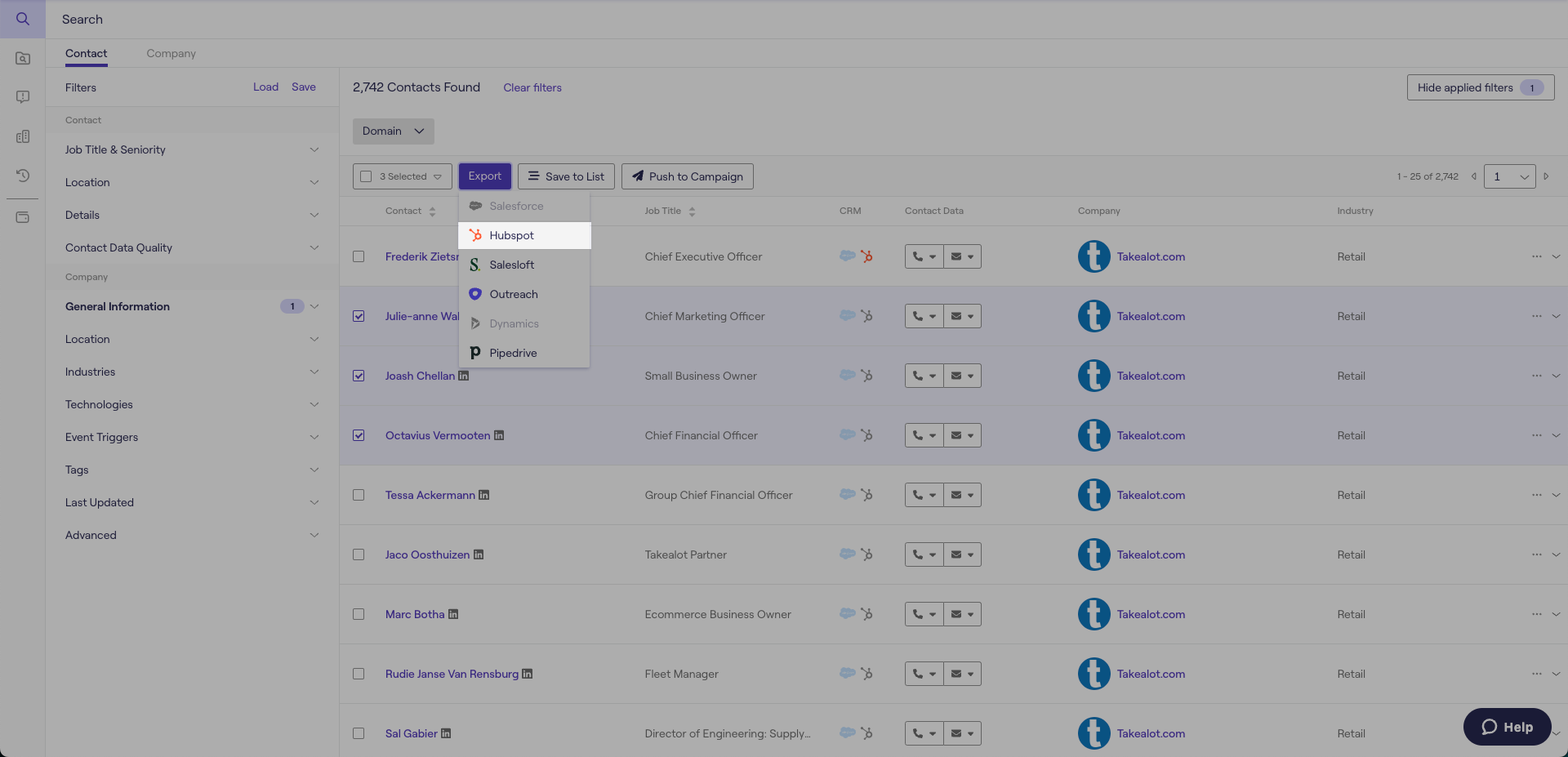Toggle the select-all checkbox beside 3 Selected

366,176
